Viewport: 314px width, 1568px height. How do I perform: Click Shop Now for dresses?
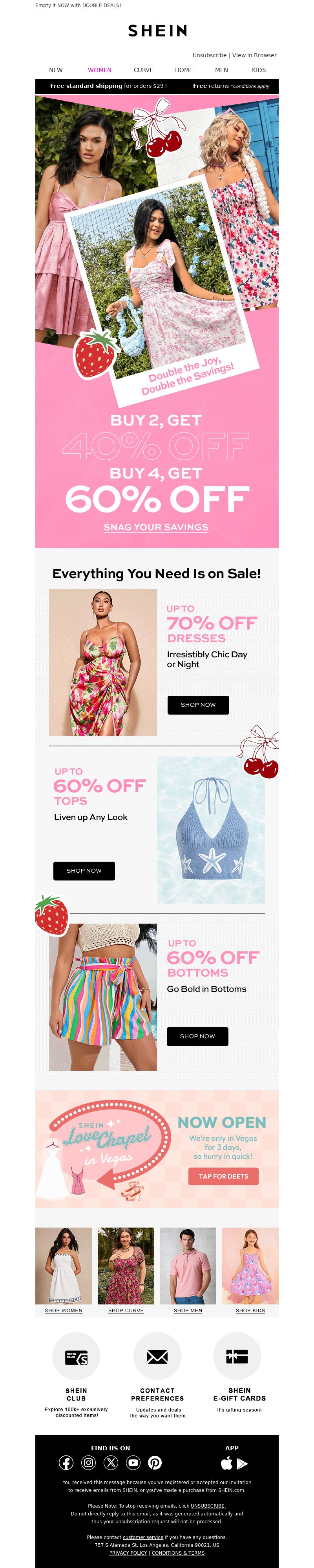tap(198, 705)
